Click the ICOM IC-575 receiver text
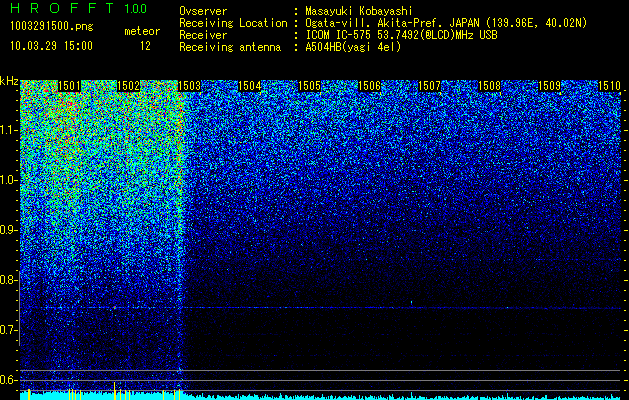Screen dimensions: 629x400 point(401,35)
